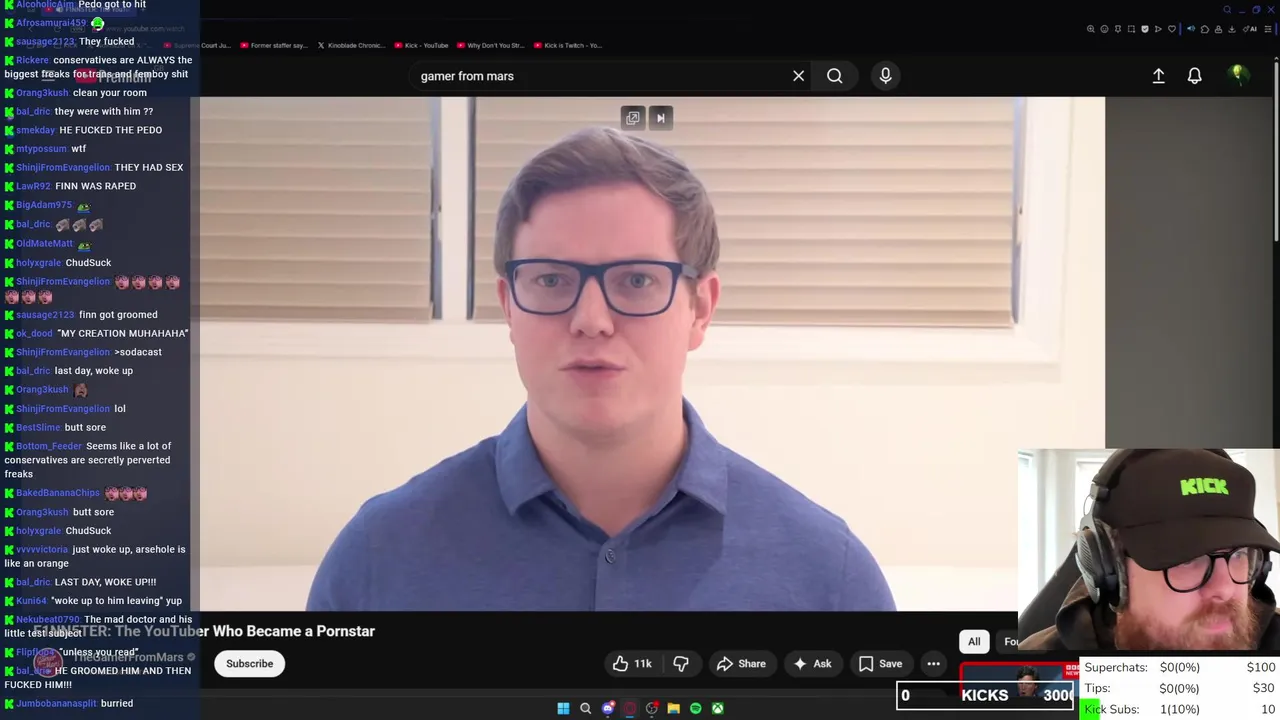Click the miniplayer pop-out icon on the video
Screen dimensions: 1280x720
(x=633, y=118)
